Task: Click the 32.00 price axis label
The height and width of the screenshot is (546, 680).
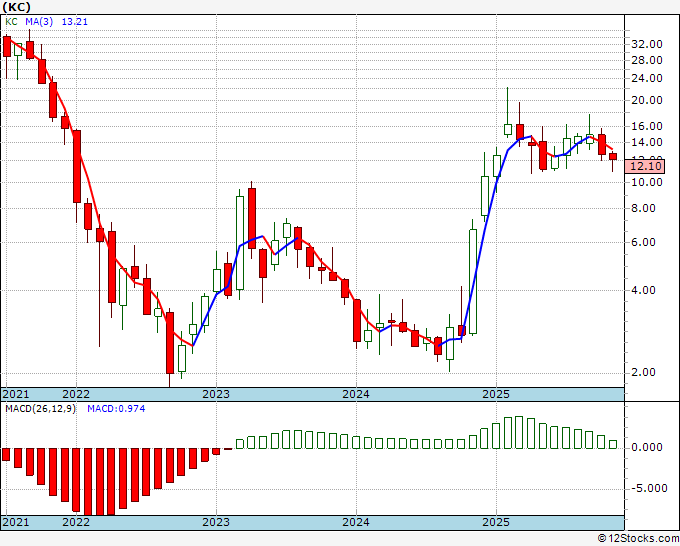Action: tap(647, 44)
